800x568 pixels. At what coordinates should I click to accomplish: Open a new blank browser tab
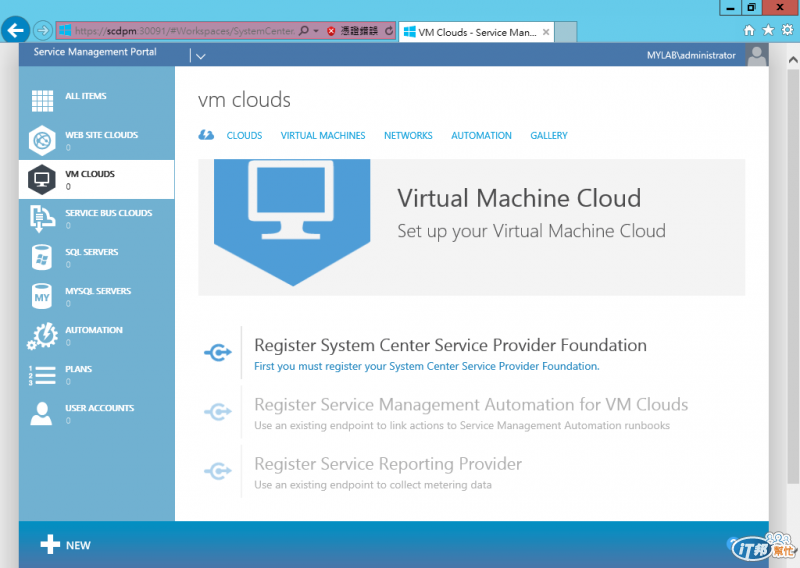pos(565,32)
